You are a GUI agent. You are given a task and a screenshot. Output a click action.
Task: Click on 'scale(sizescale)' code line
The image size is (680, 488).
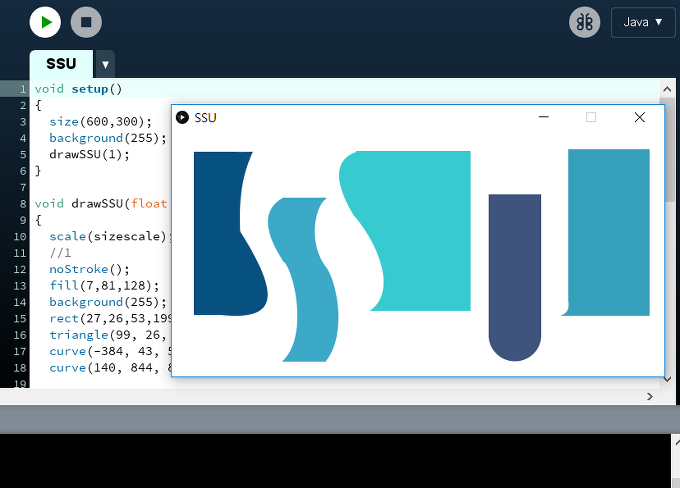click(x=108, y=236)
